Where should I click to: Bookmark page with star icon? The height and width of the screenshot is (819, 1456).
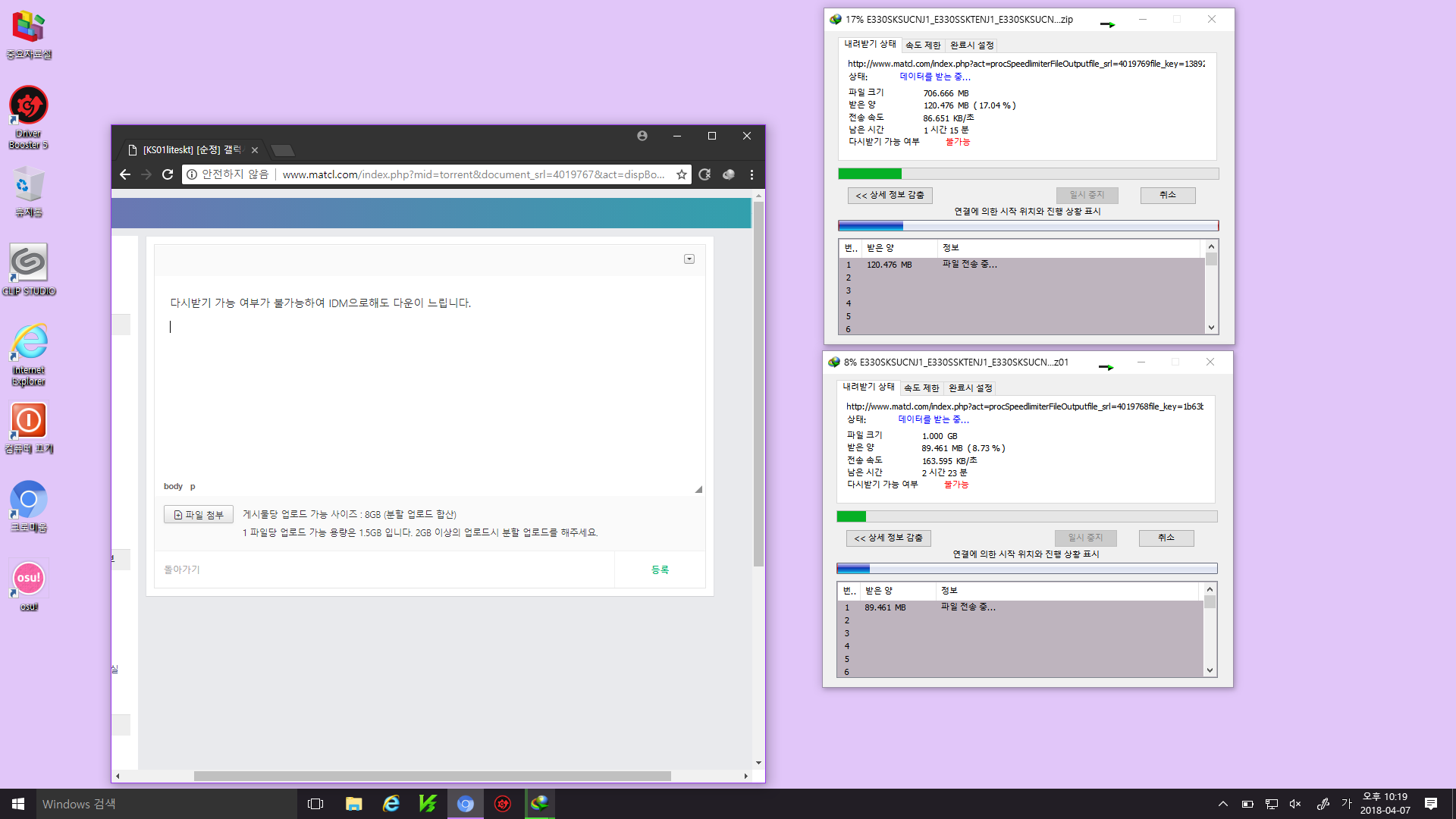[682, 174]
